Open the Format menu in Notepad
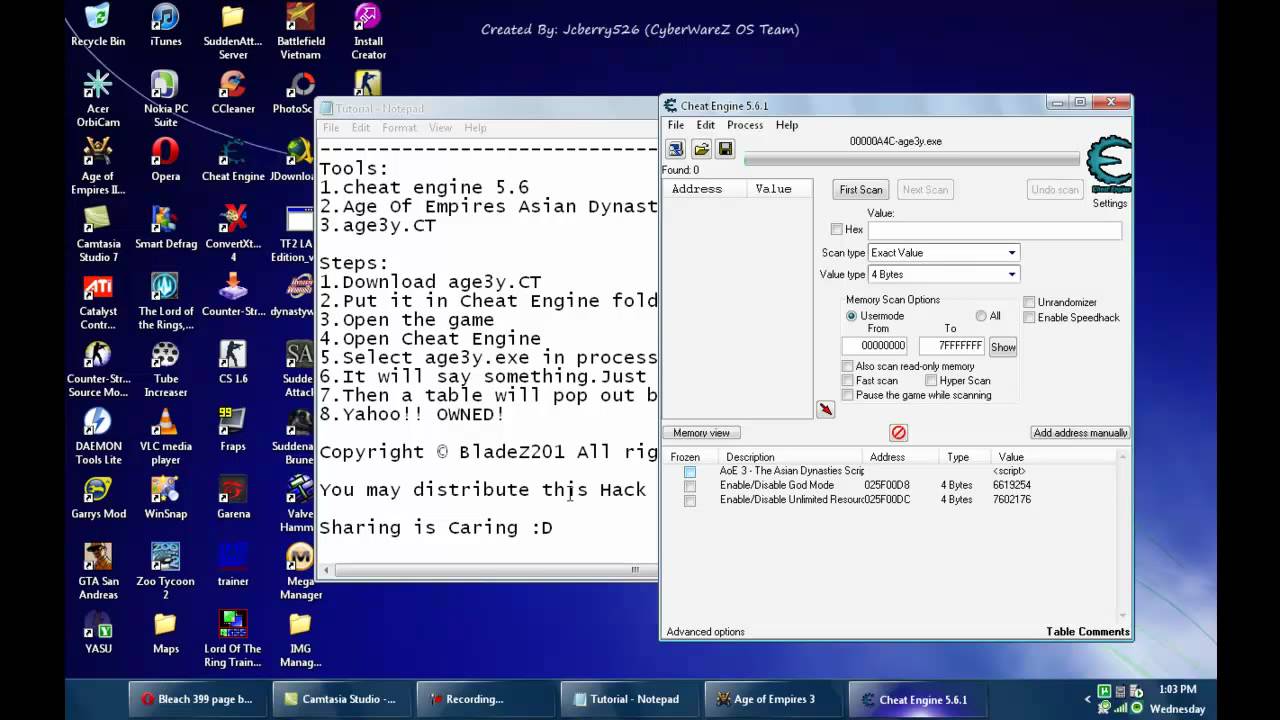 (x=399, y=128)
